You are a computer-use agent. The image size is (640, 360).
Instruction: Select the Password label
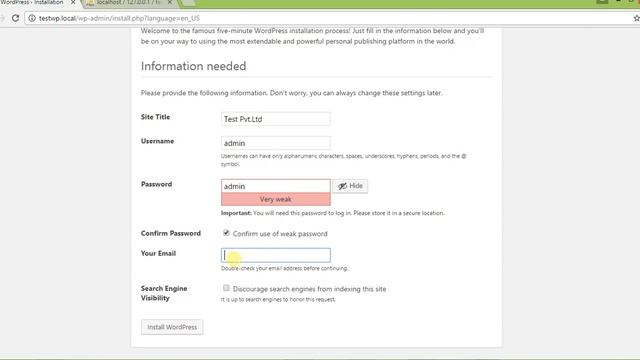(156, 184)
